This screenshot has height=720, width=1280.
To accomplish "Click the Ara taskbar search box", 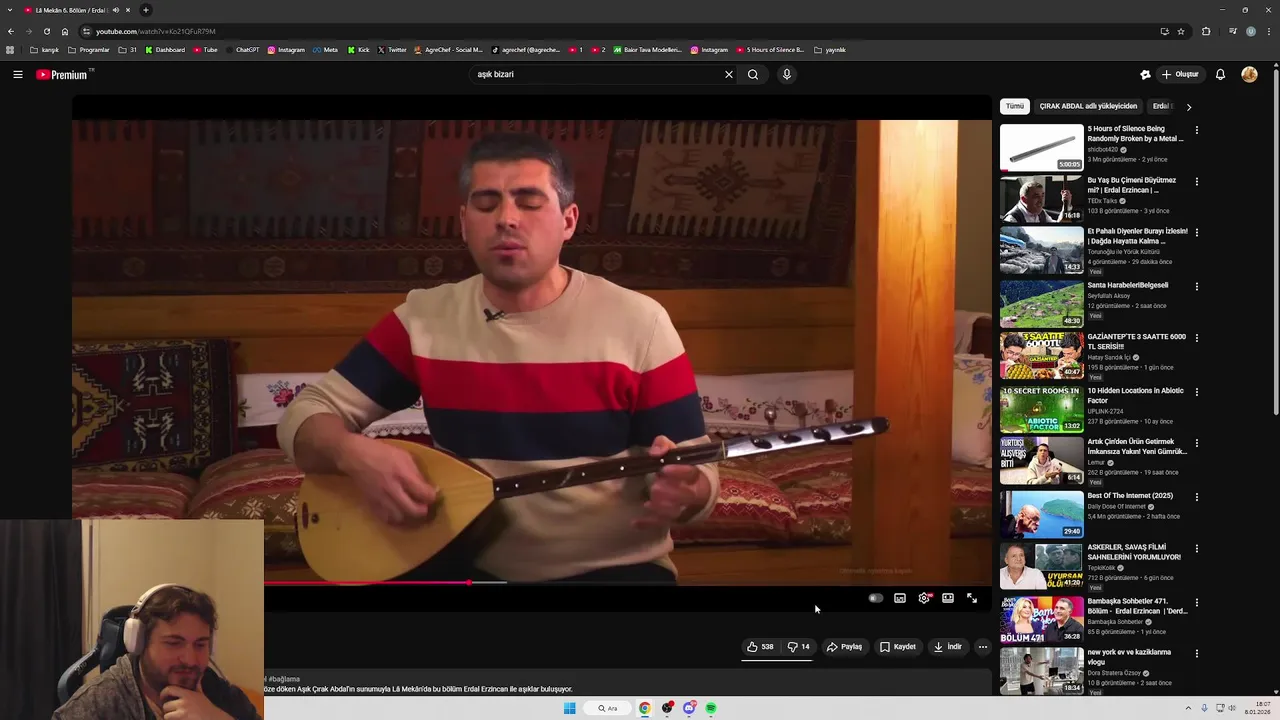I will (x=608, y=708).
